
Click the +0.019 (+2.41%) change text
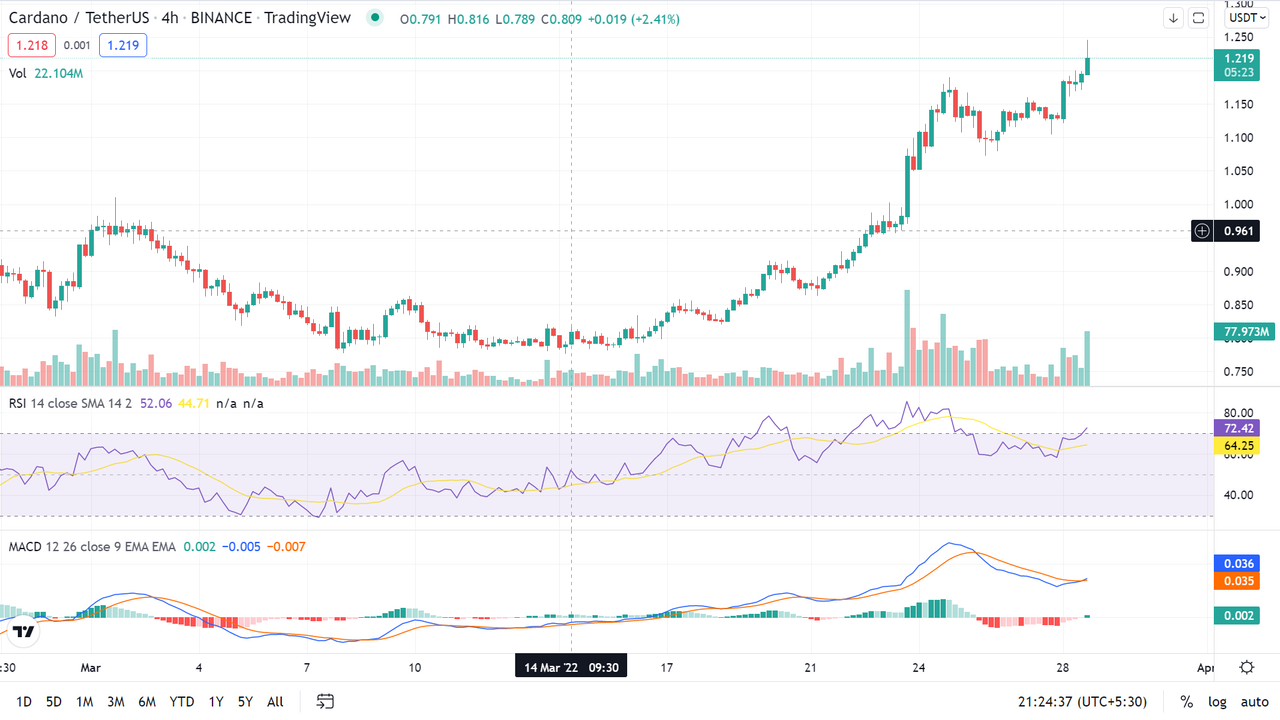point(634,19)
